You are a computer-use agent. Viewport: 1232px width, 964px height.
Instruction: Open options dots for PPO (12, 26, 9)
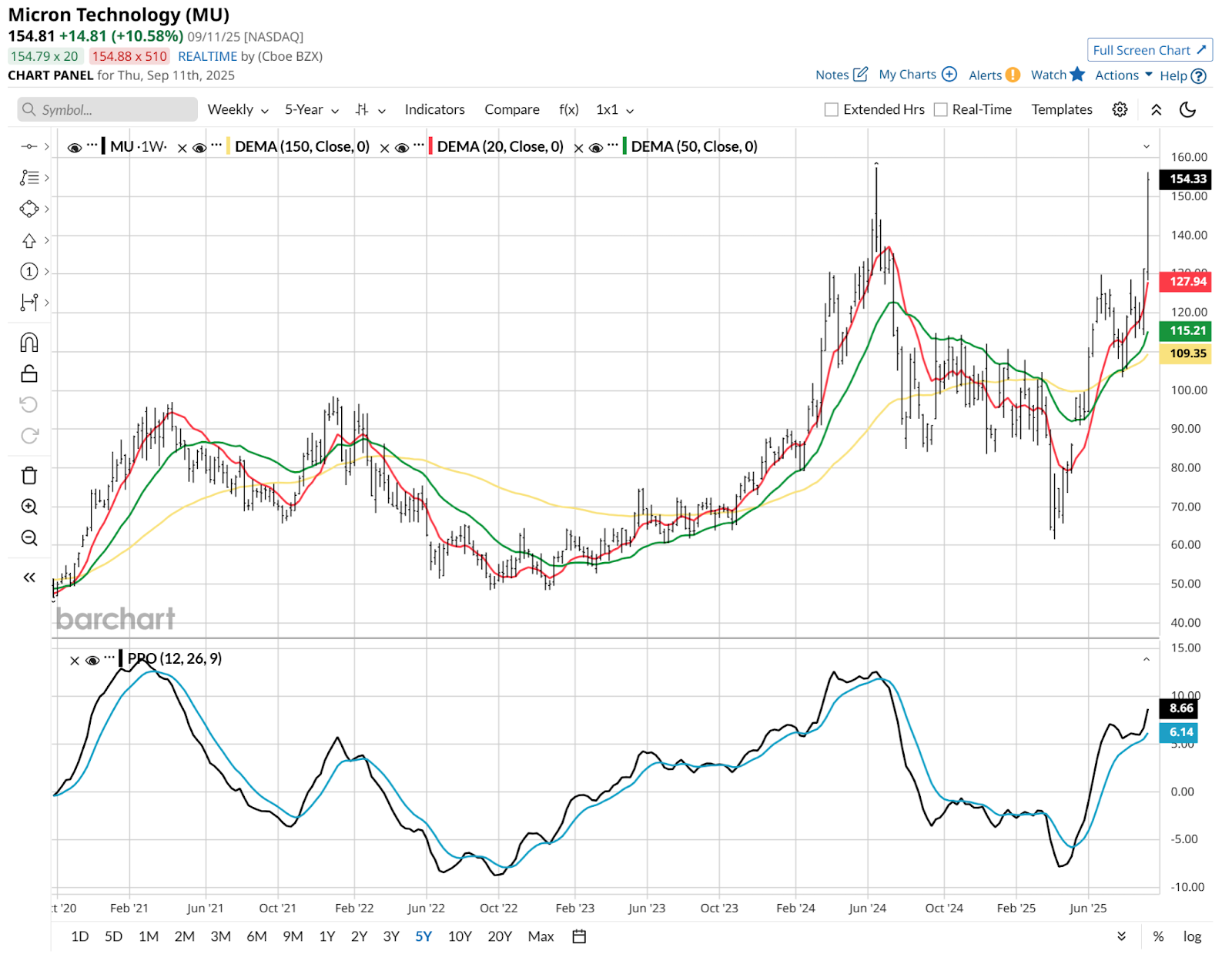tap(109, 657)
